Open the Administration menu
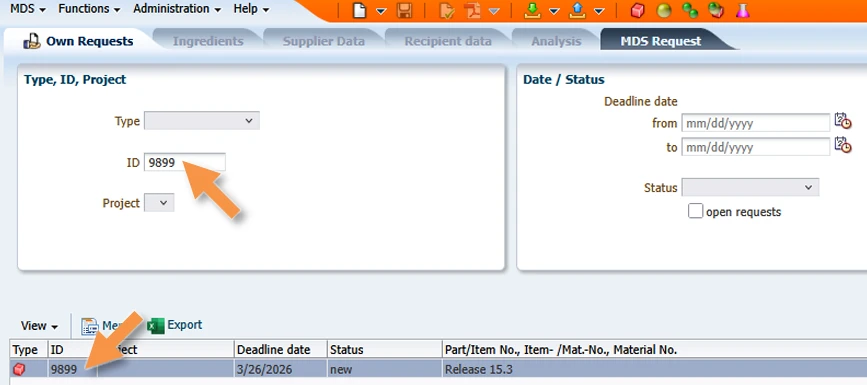 coord(177,9)
